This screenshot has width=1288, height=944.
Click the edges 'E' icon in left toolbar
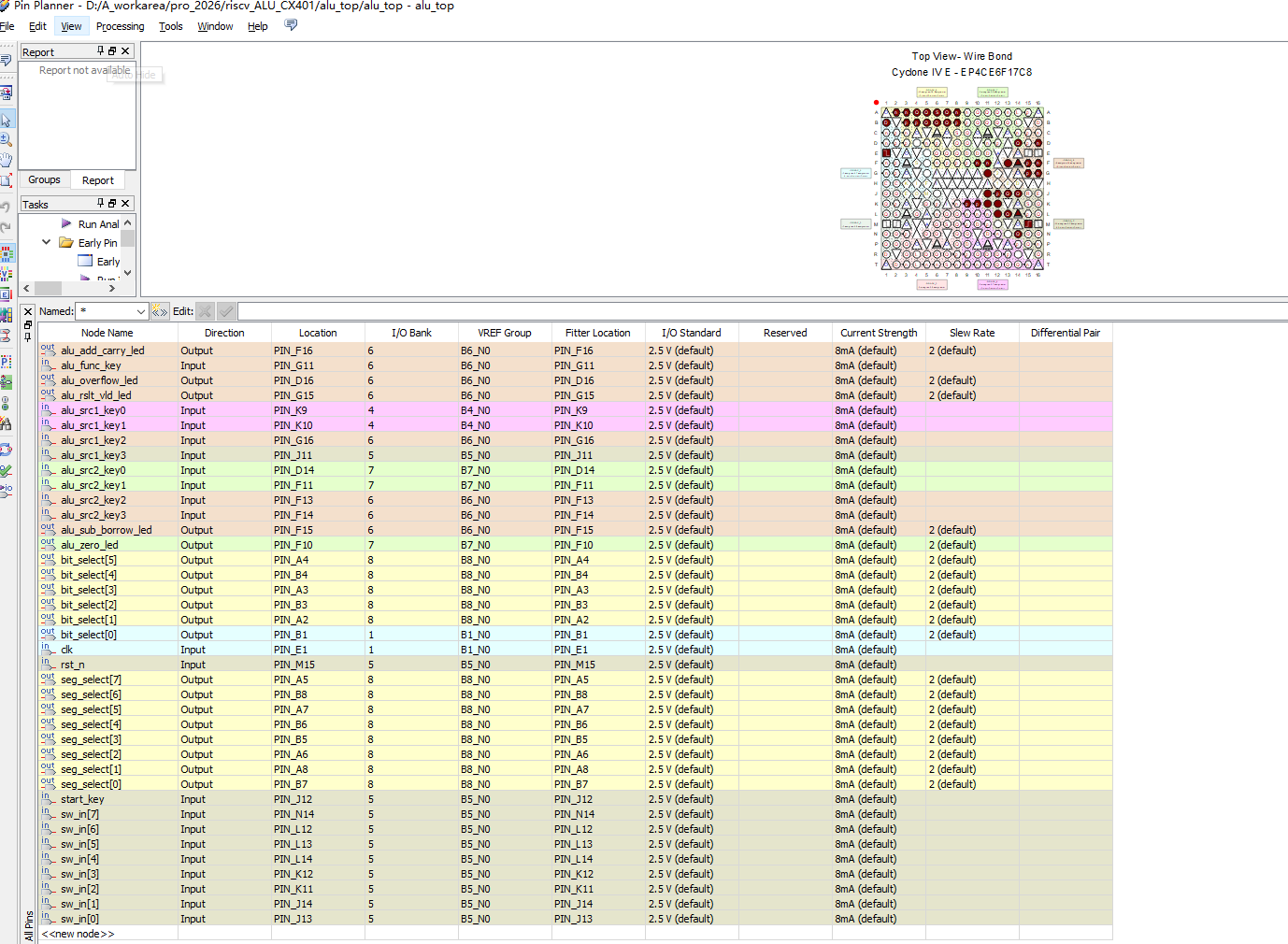[7, 294]
